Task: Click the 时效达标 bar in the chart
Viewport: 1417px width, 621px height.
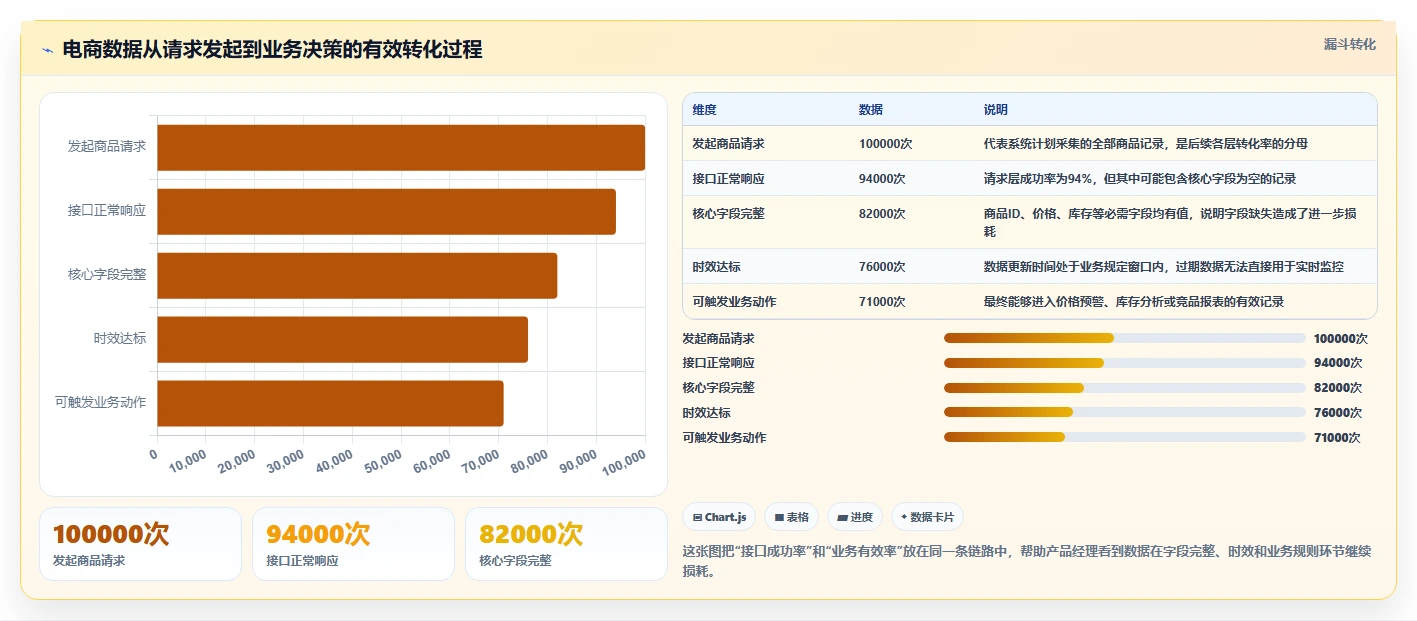Action: (342, 339)
